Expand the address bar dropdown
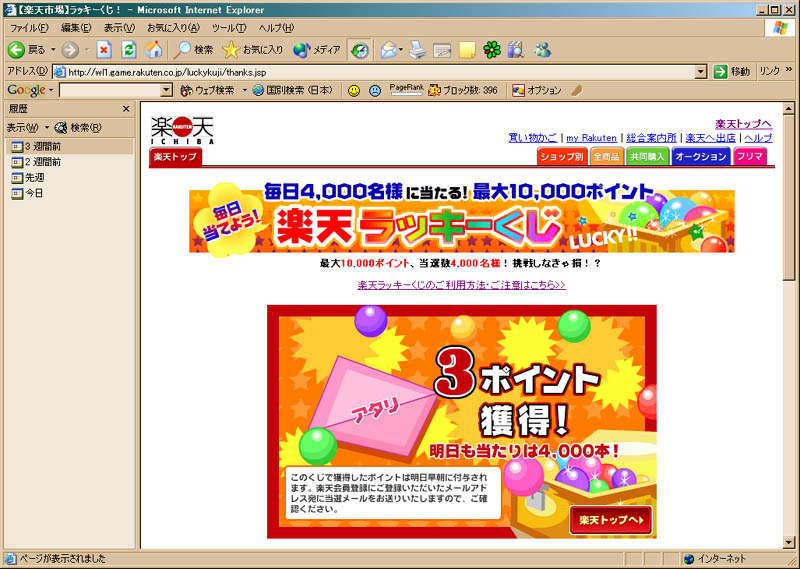 [x=701, y=72]
